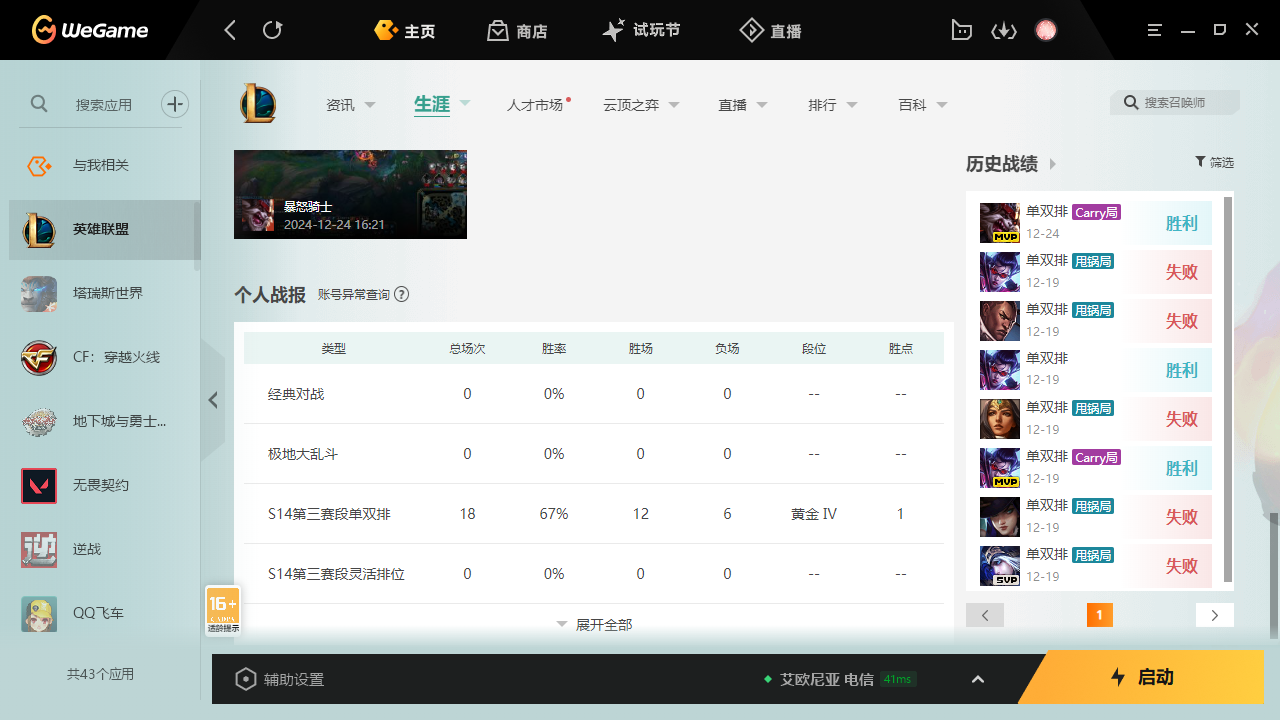1280x720 pixels.
Task: Launch the game with 启动
Action: 1142,677
